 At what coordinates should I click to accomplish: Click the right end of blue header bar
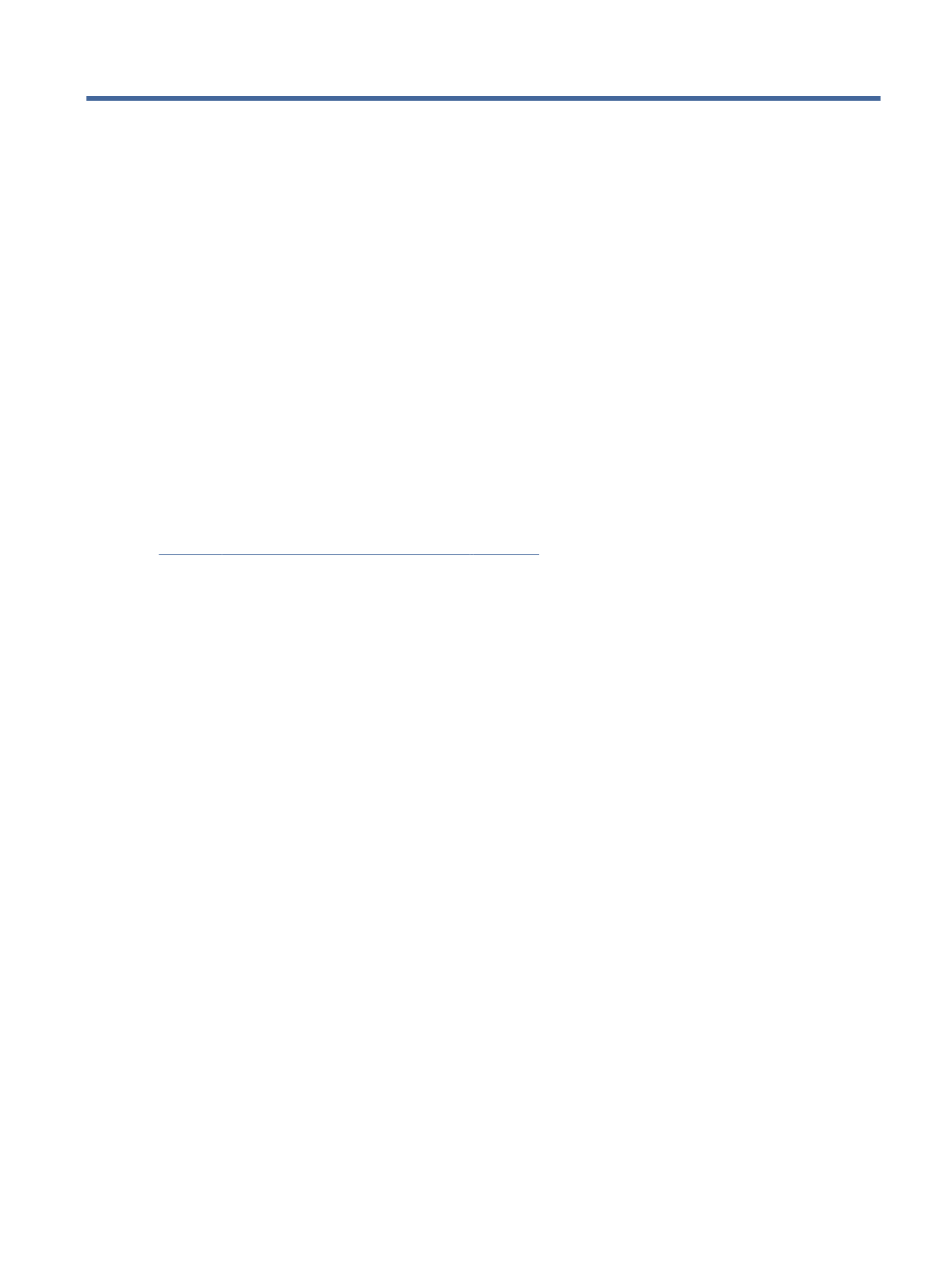point(878,98)
